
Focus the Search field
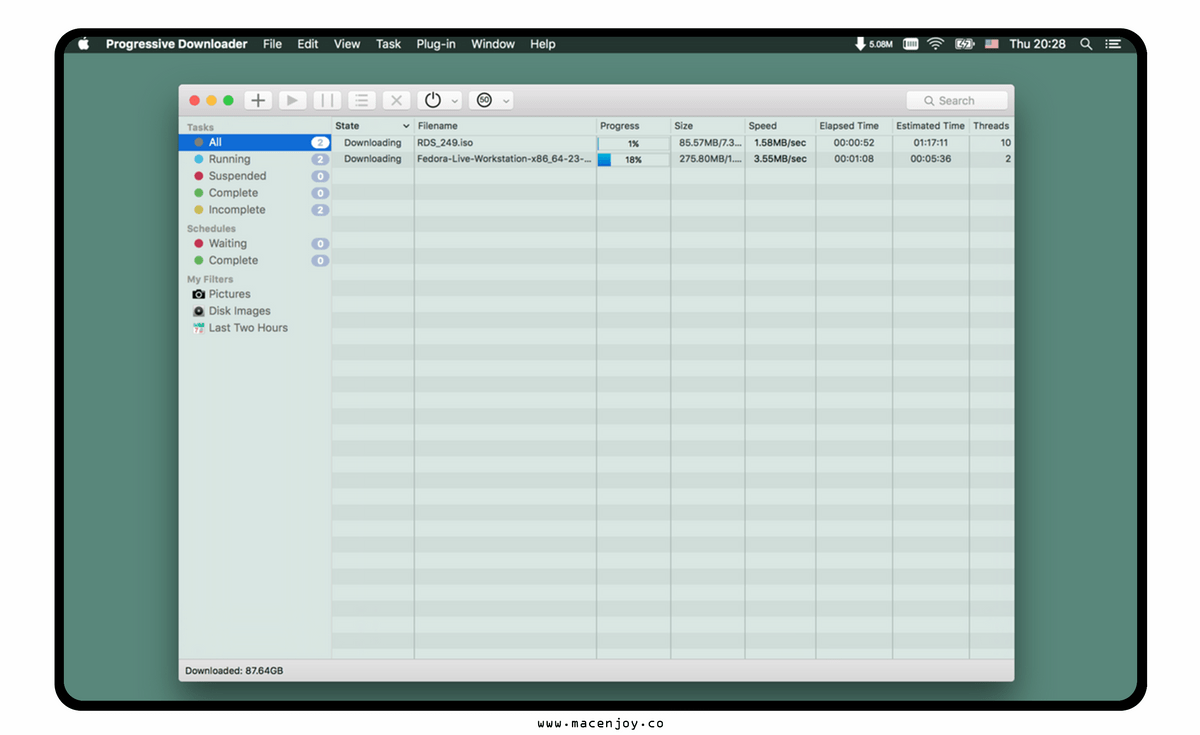[957, 101]
